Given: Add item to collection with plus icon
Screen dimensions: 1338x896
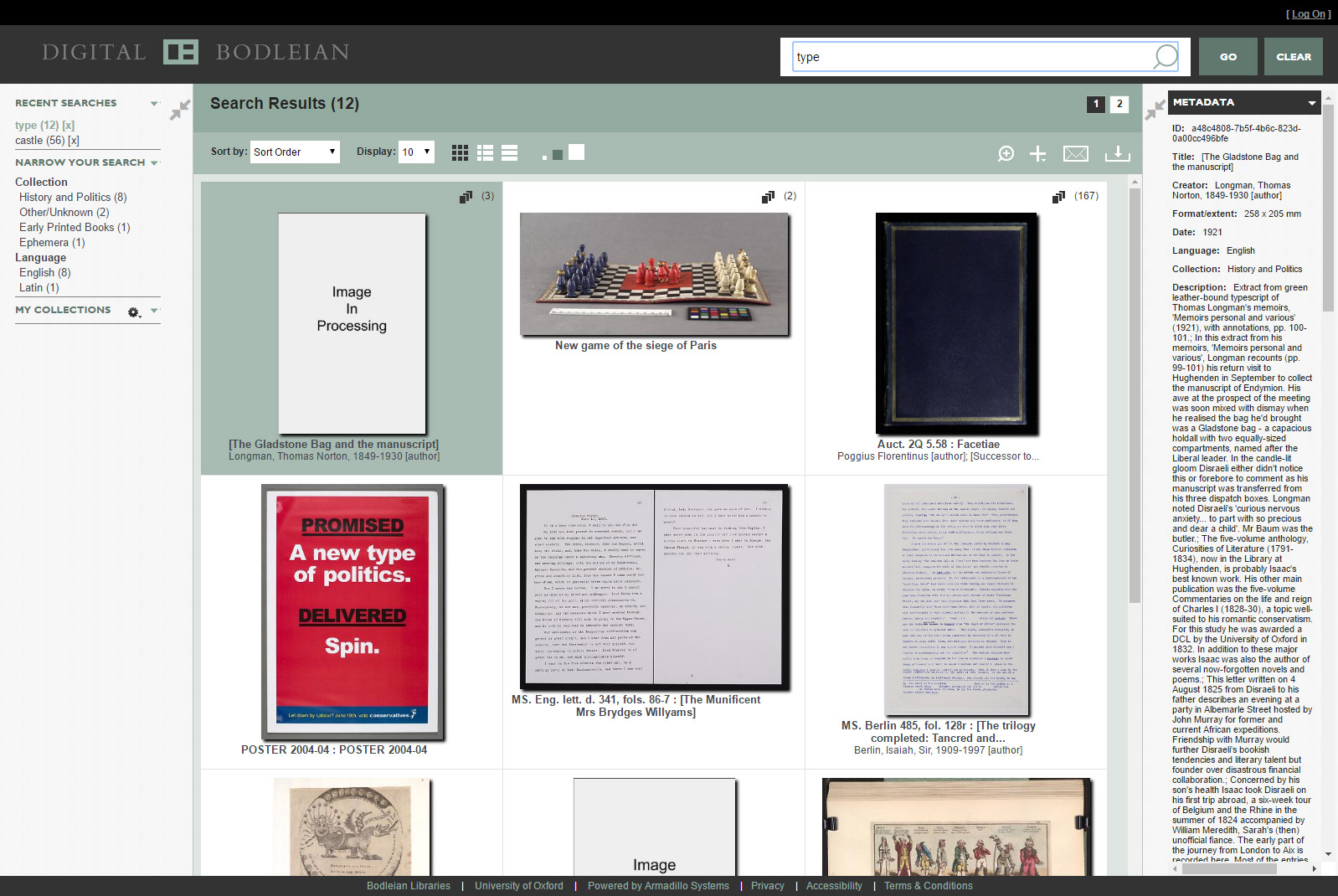Looking at the screenshot, I should click(x=1037, y=153).
